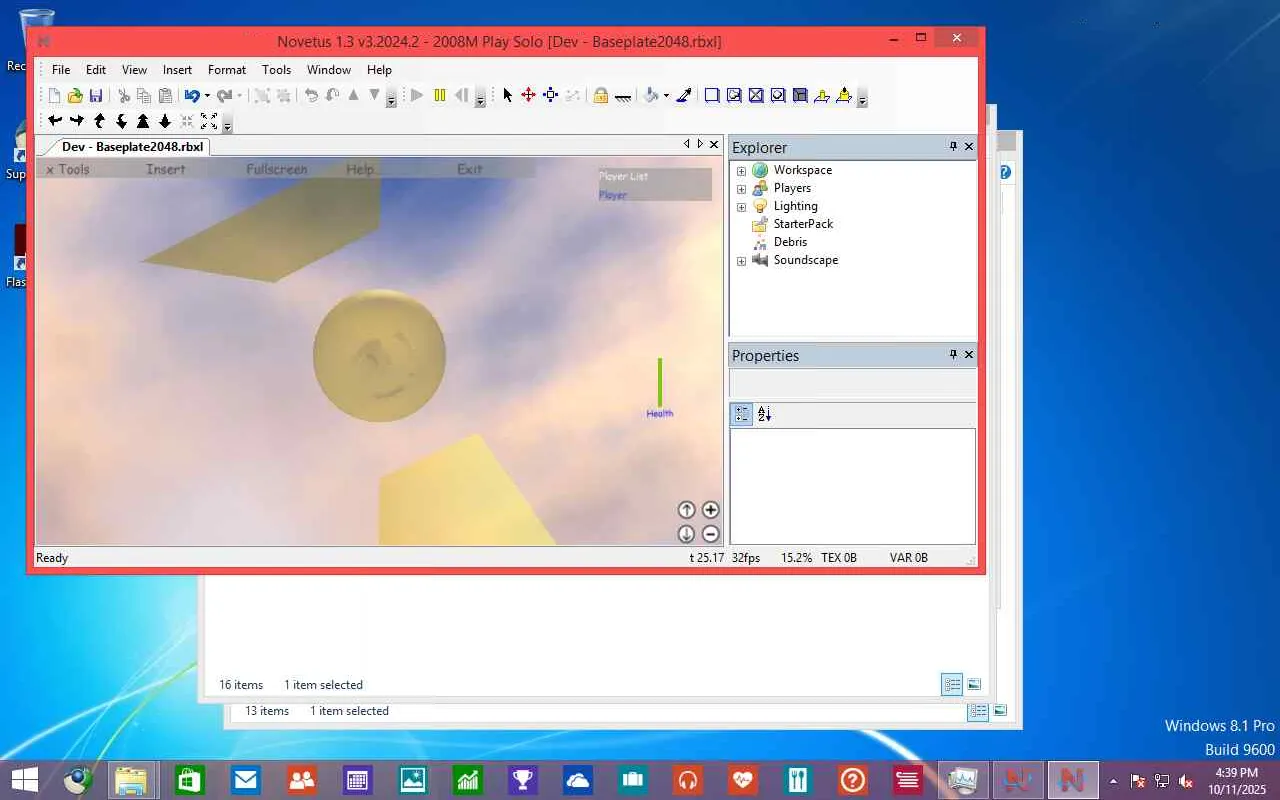Click in-game camera zoom out minus button
The image size is (1280, 800).
pos(710,534)
